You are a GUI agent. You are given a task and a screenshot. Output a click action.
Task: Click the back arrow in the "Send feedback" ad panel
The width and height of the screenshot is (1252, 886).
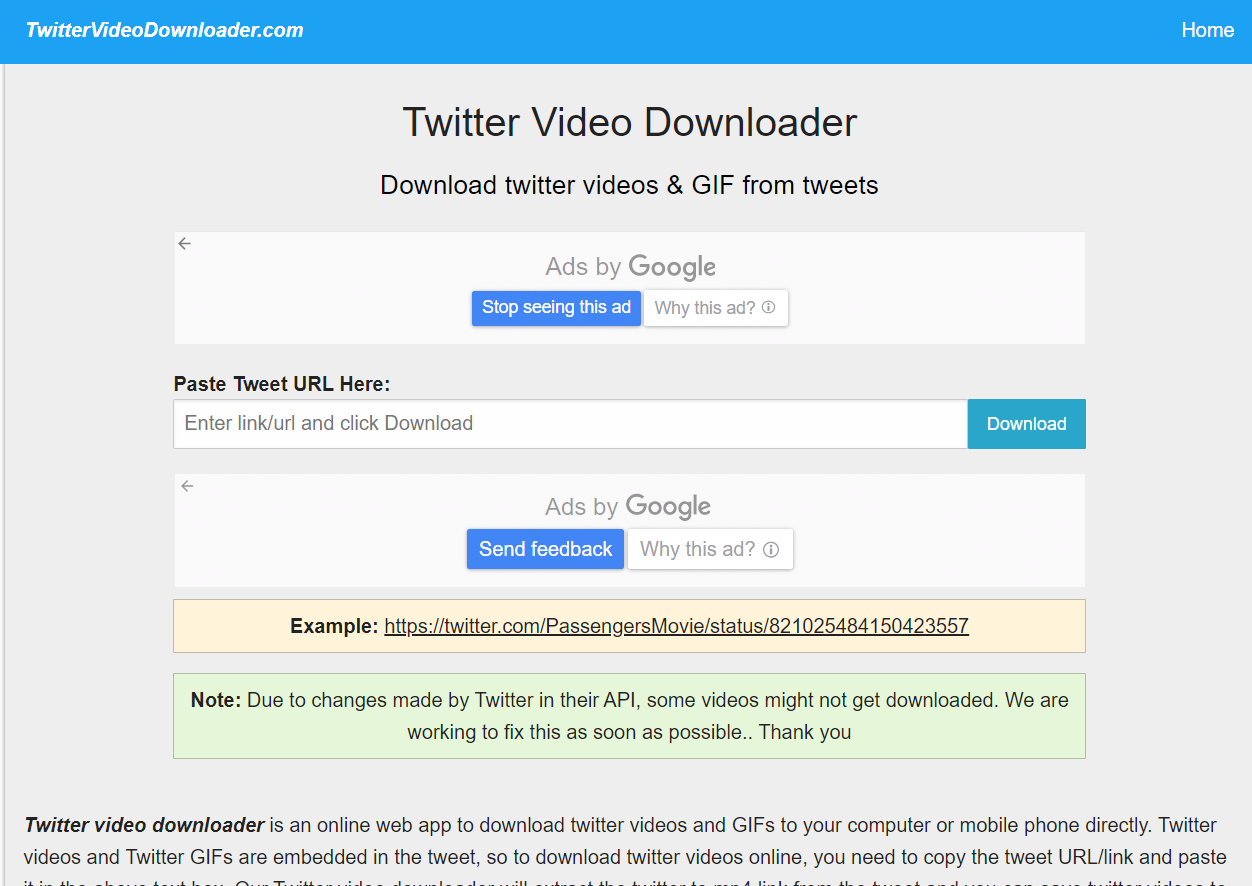(187, 486)
